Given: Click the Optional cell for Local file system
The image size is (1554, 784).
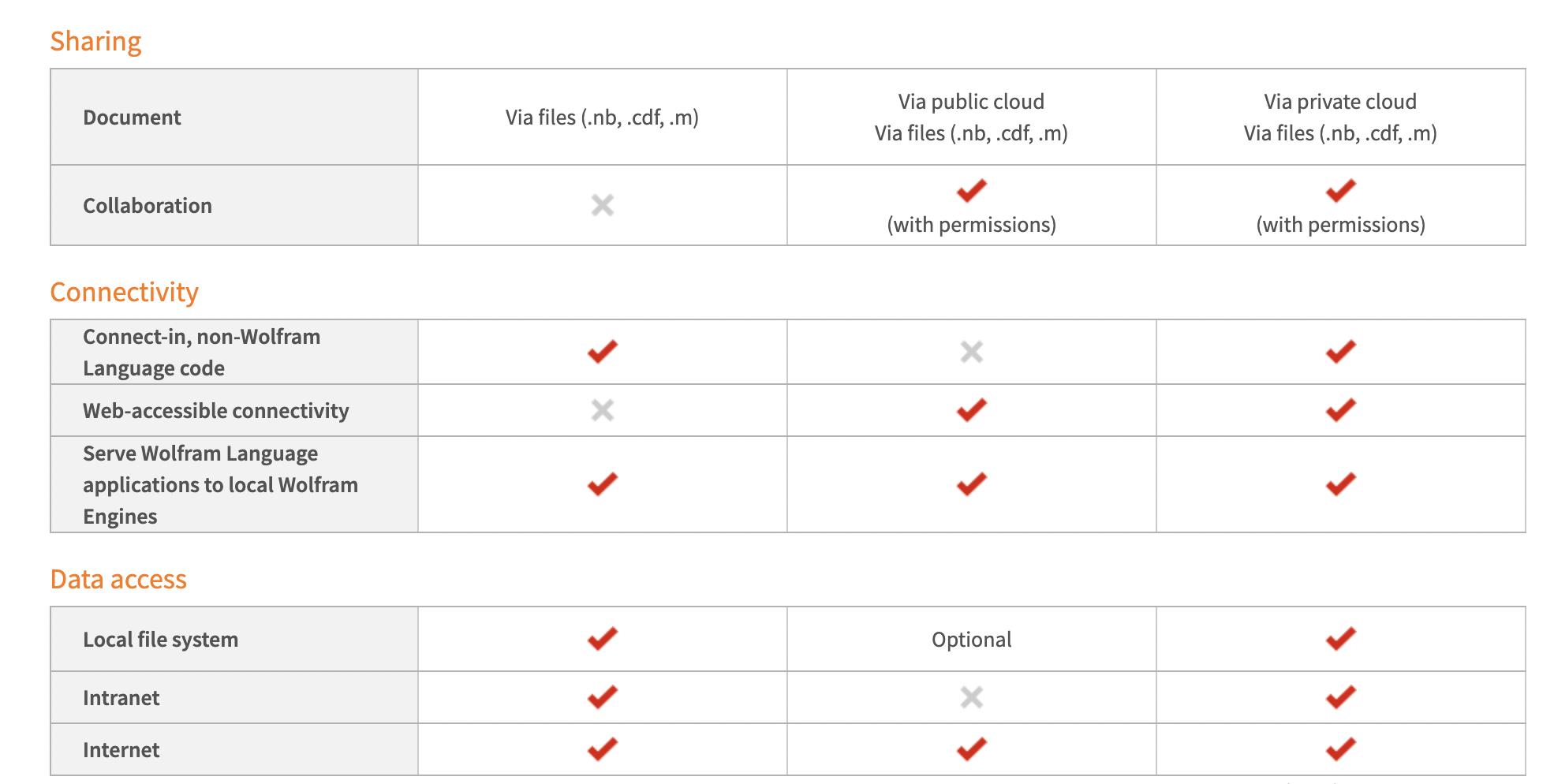Looking at the screenshot, I should click(x=971, y=640).
